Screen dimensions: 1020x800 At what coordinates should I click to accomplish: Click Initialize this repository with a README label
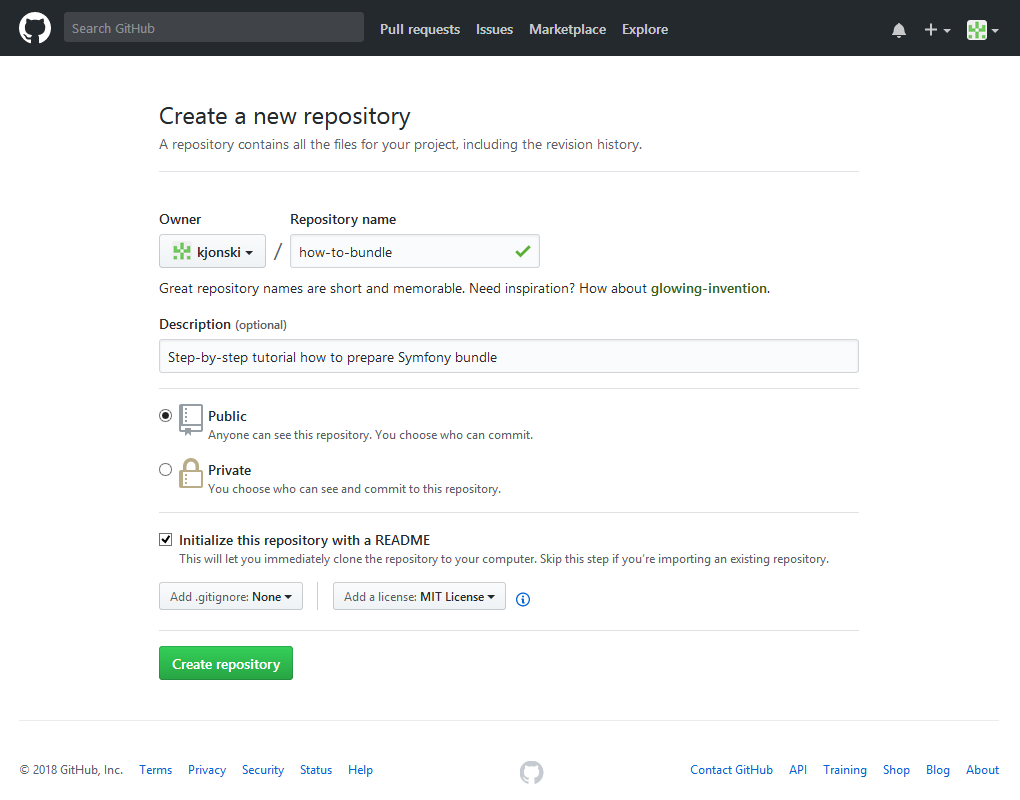click(x=304, y=540)
